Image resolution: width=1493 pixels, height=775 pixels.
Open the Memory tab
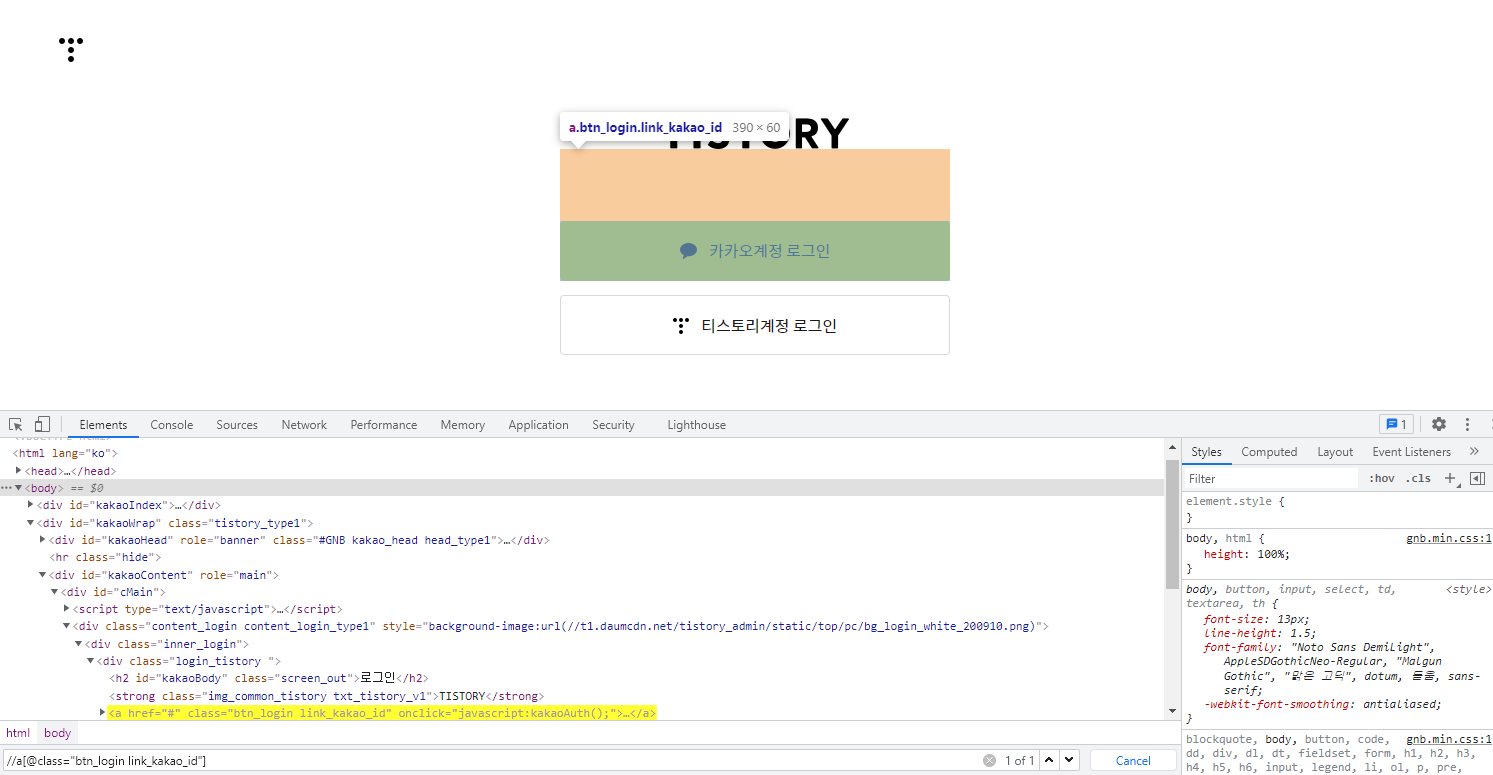463,424
